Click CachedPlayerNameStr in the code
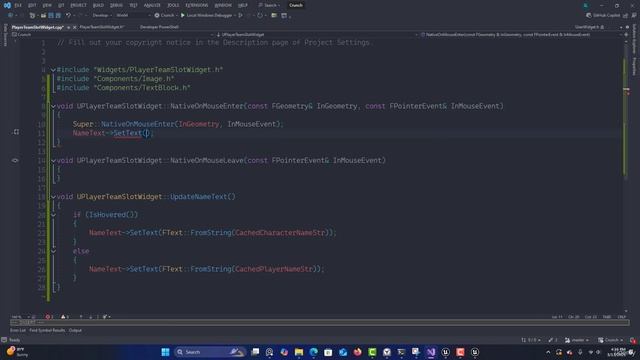 tap(274, 269)
